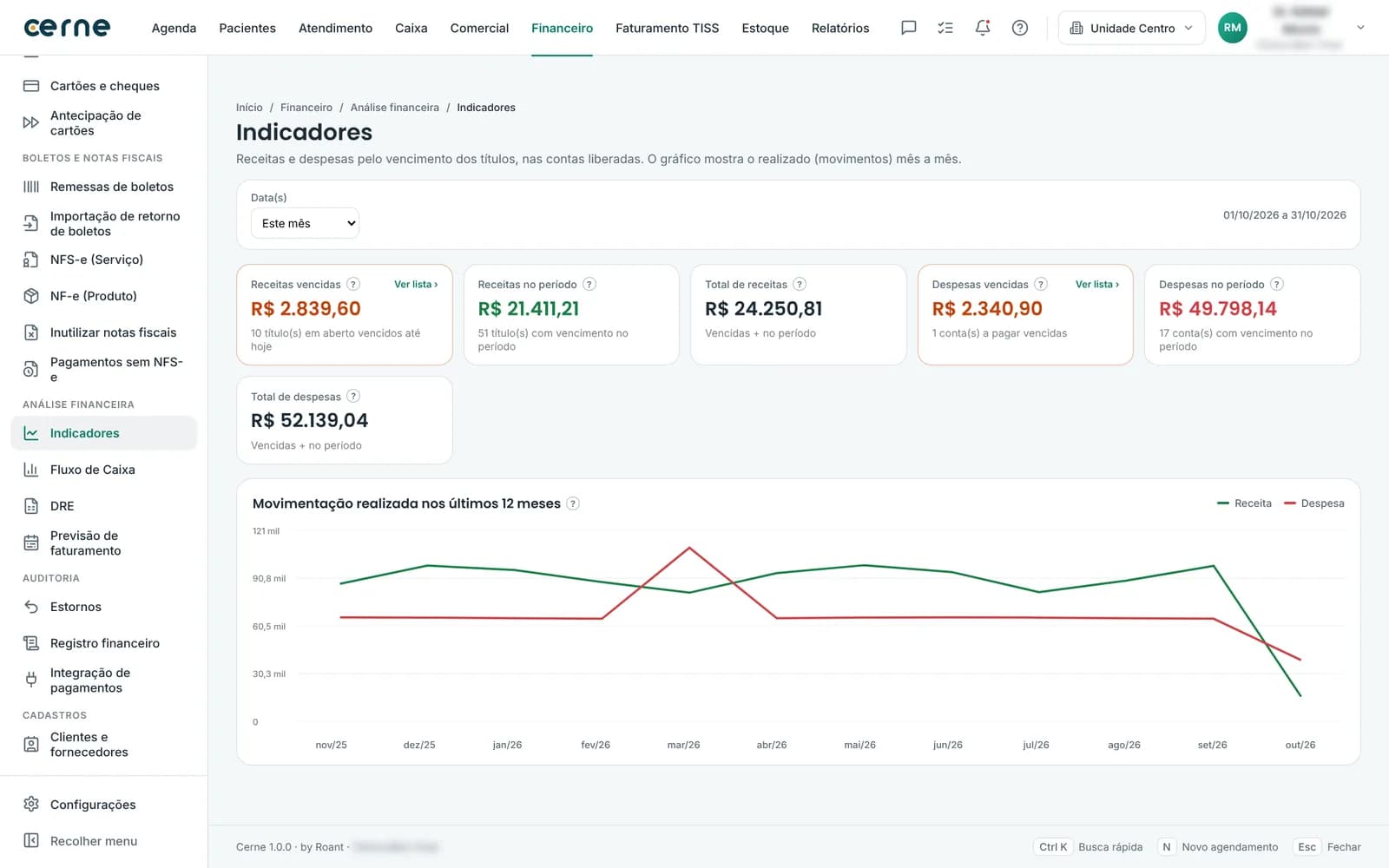Click the Integração de pagamentos plug icon
Image resolution: width=1389 pixels, height=868 pixels.
click(31, 680)
